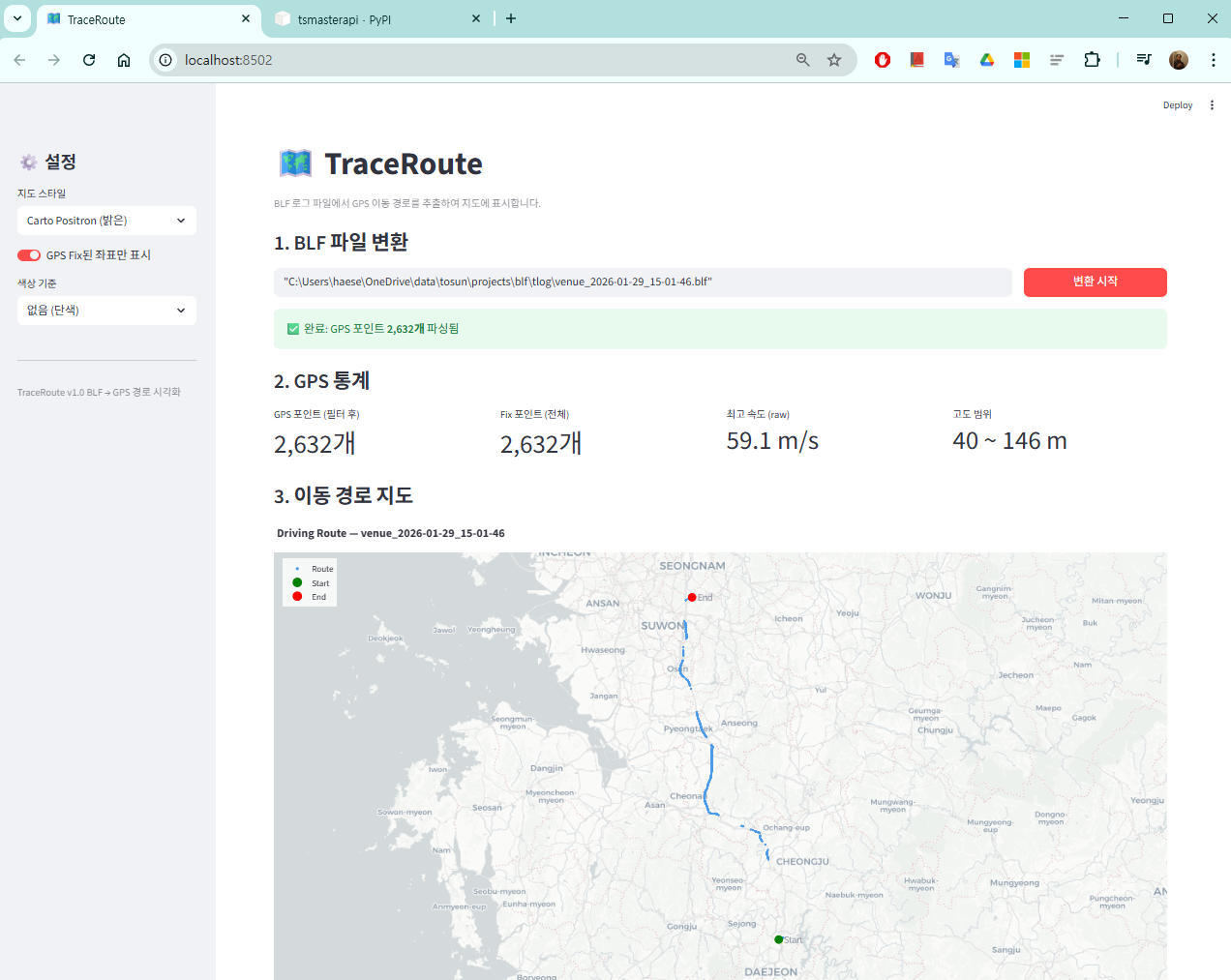Click the Driving Route chart title
The image size is (1231, 980).
click(390, 533)
